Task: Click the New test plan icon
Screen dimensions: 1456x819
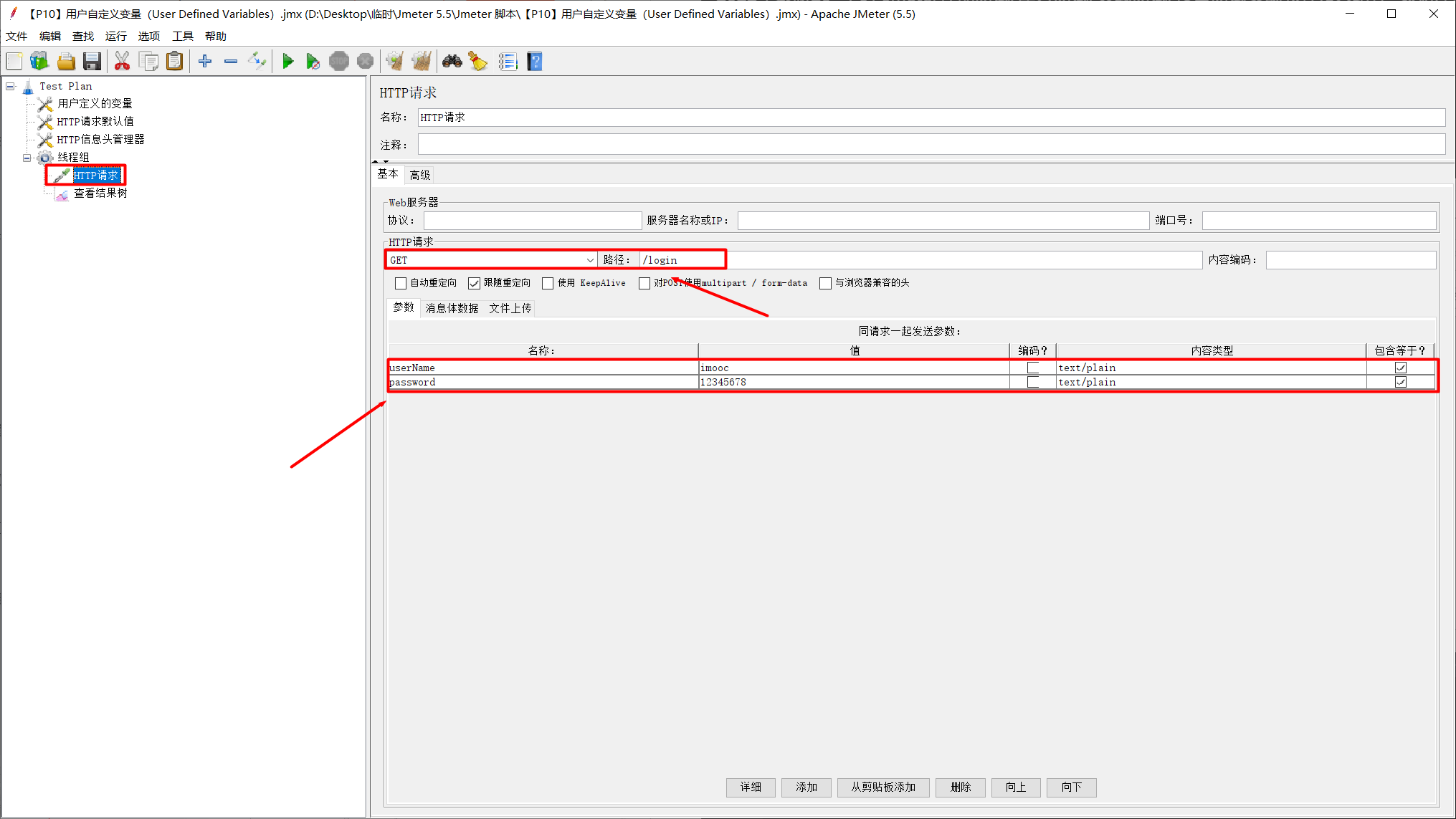Action: tap(14, 62)
